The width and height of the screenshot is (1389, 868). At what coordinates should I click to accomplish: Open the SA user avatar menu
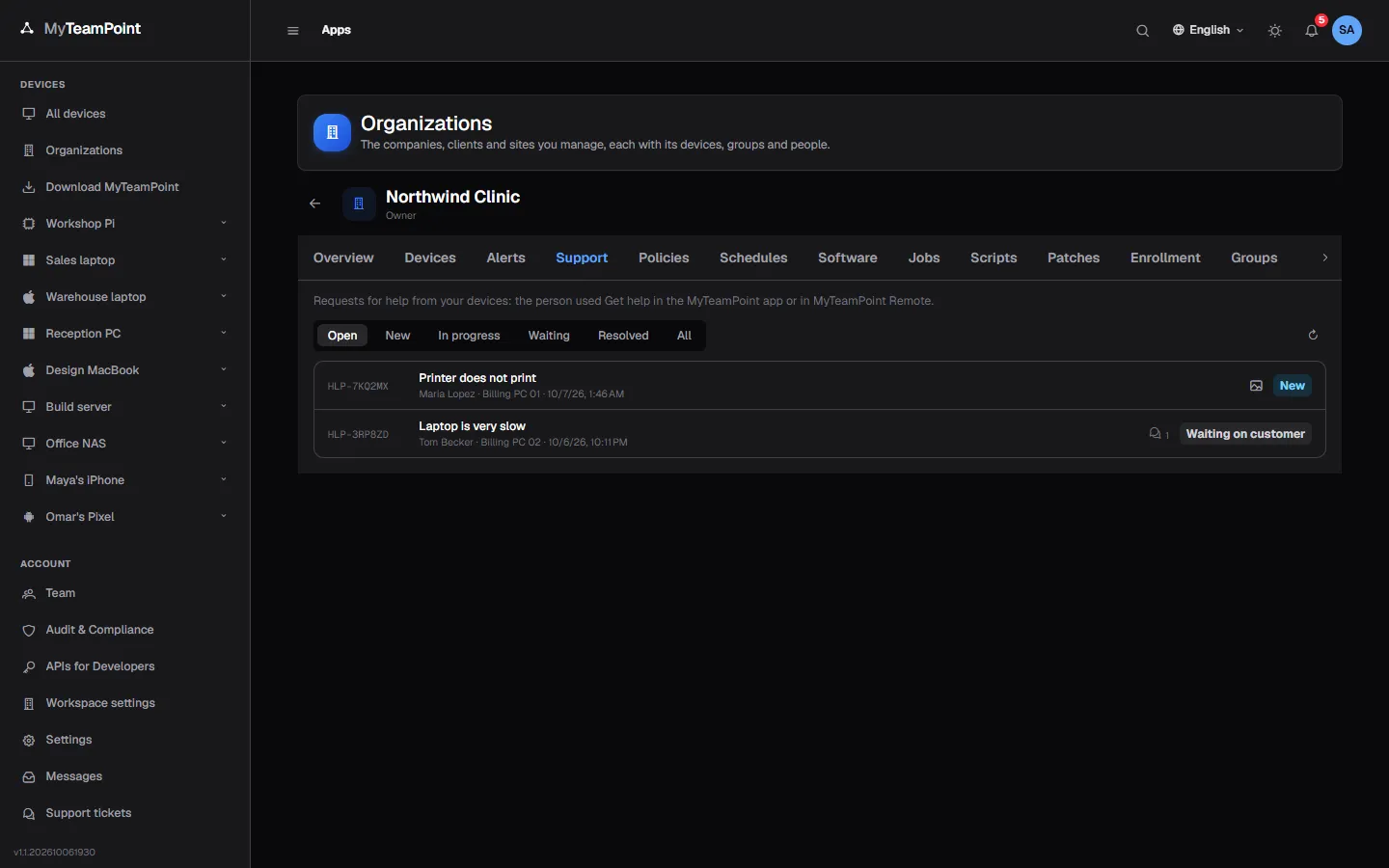[1348, 30]
